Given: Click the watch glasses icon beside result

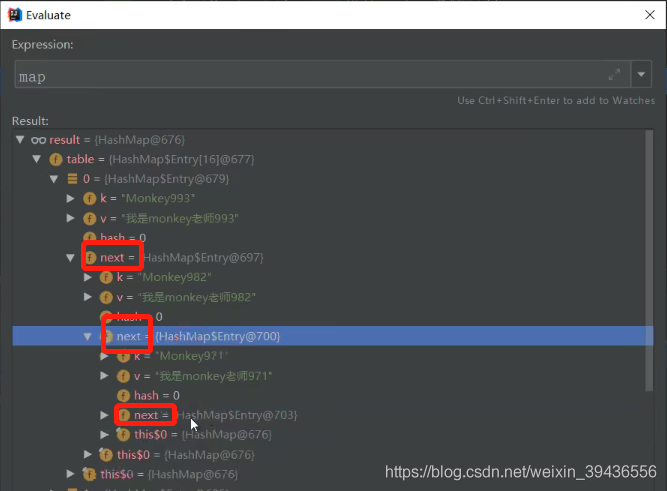Looking at the screenshot, I should click(38, 140).
